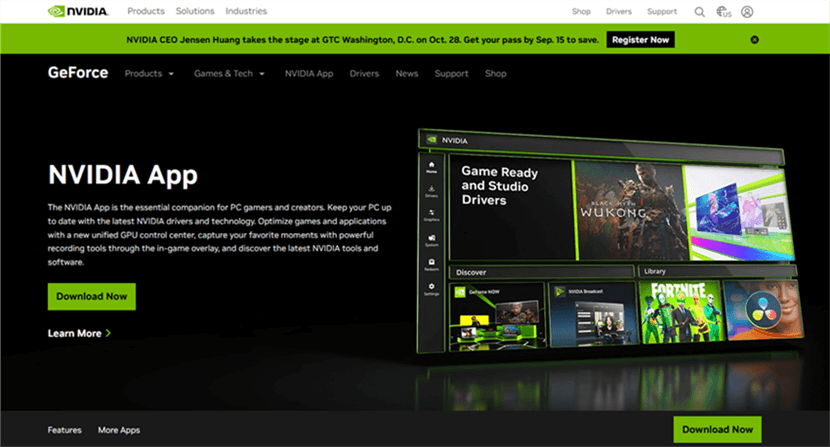830x447 pixels.
Task: Click the NVIDIA logo in the top bar
Action: tap(78, 11)
